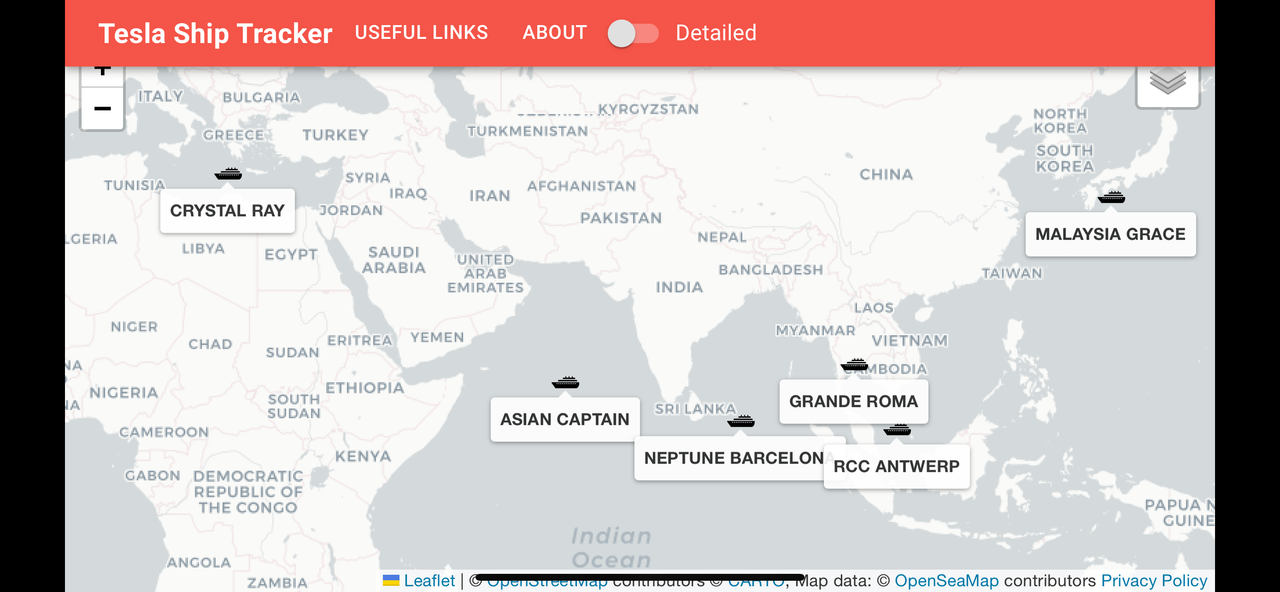
Task: Click the ship icon above RCC ANTWERP
Action: pos(897,430)
